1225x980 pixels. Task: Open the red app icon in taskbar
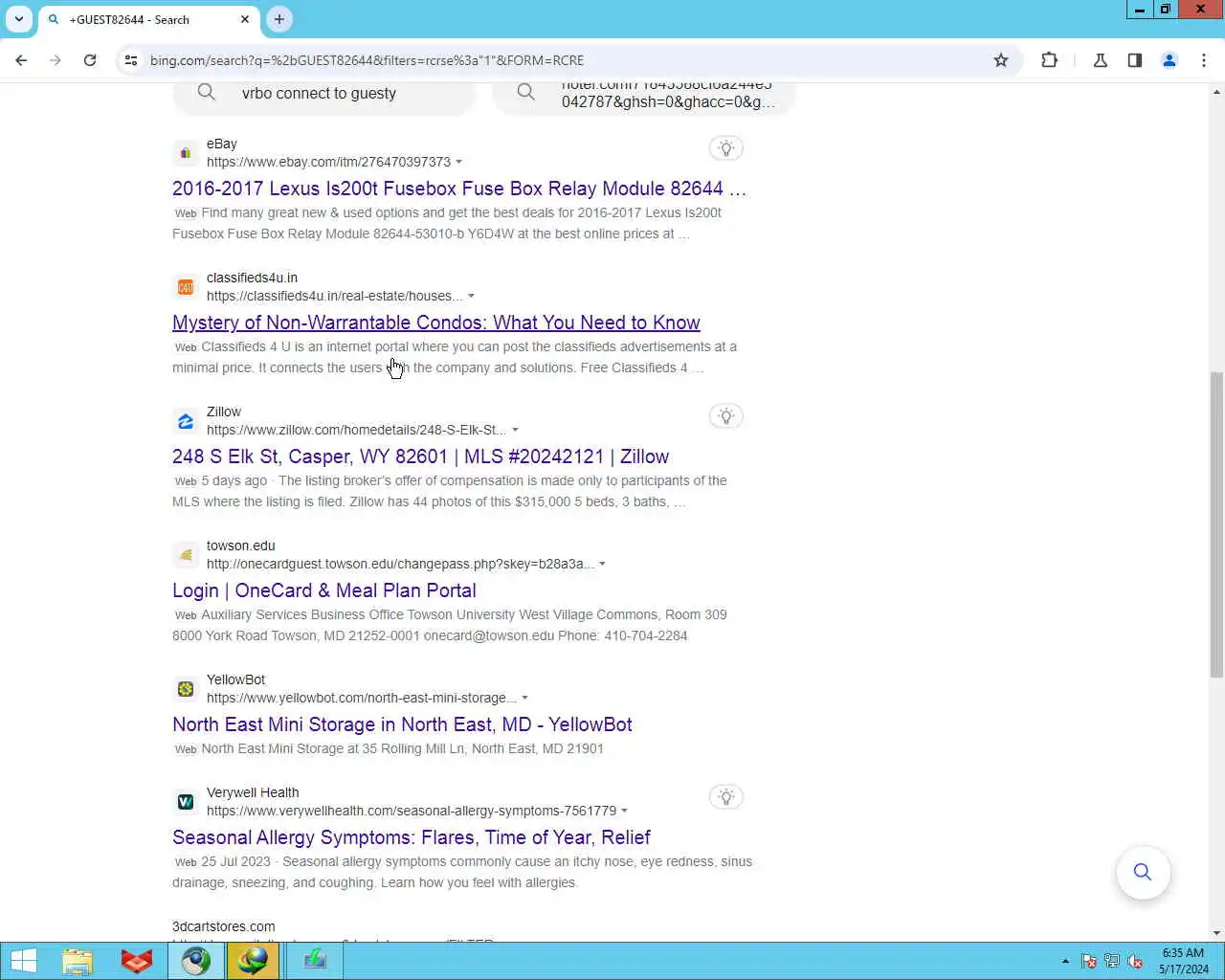(137, 961)
